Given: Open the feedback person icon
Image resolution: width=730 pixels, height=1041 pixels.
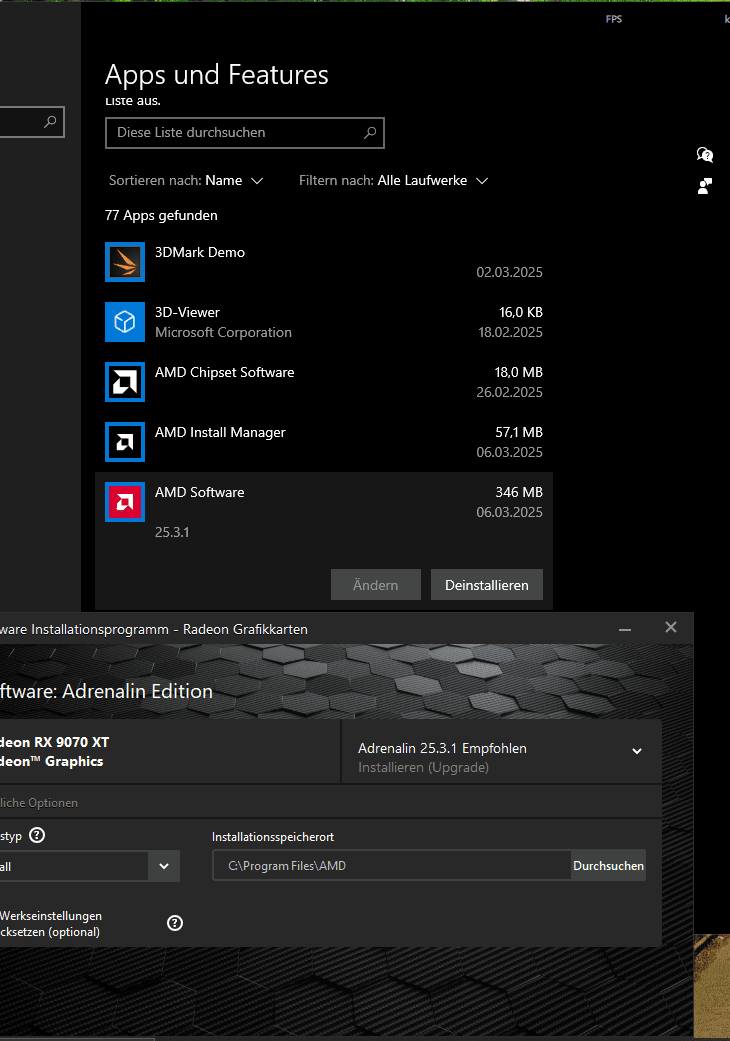Looking at the screenshot, I should (x=705, y=186).
